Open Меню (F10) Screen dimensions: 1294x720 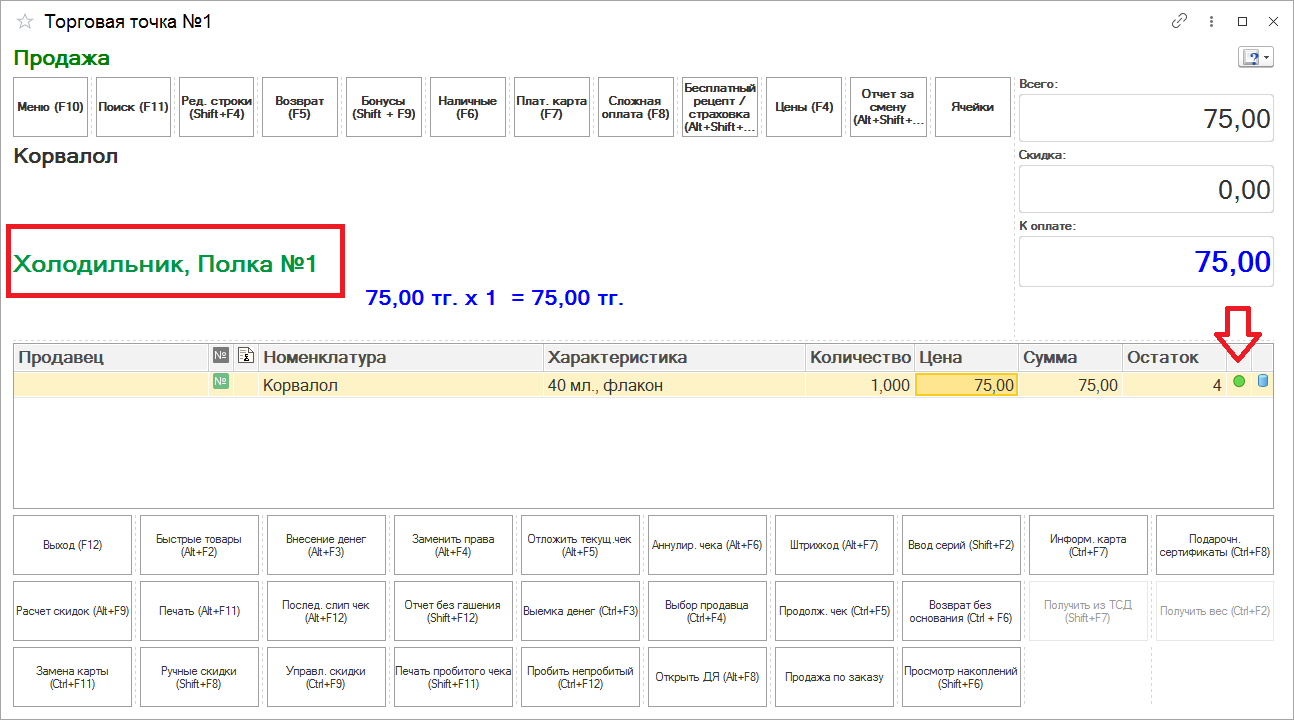click(x=51, y=107)
